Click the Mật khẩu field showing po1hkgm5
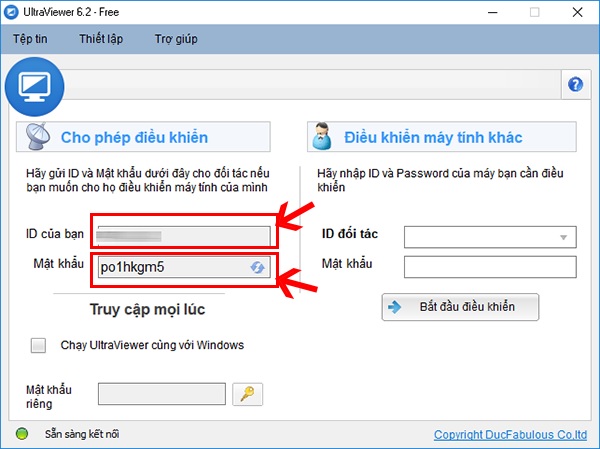 (184, 267)
